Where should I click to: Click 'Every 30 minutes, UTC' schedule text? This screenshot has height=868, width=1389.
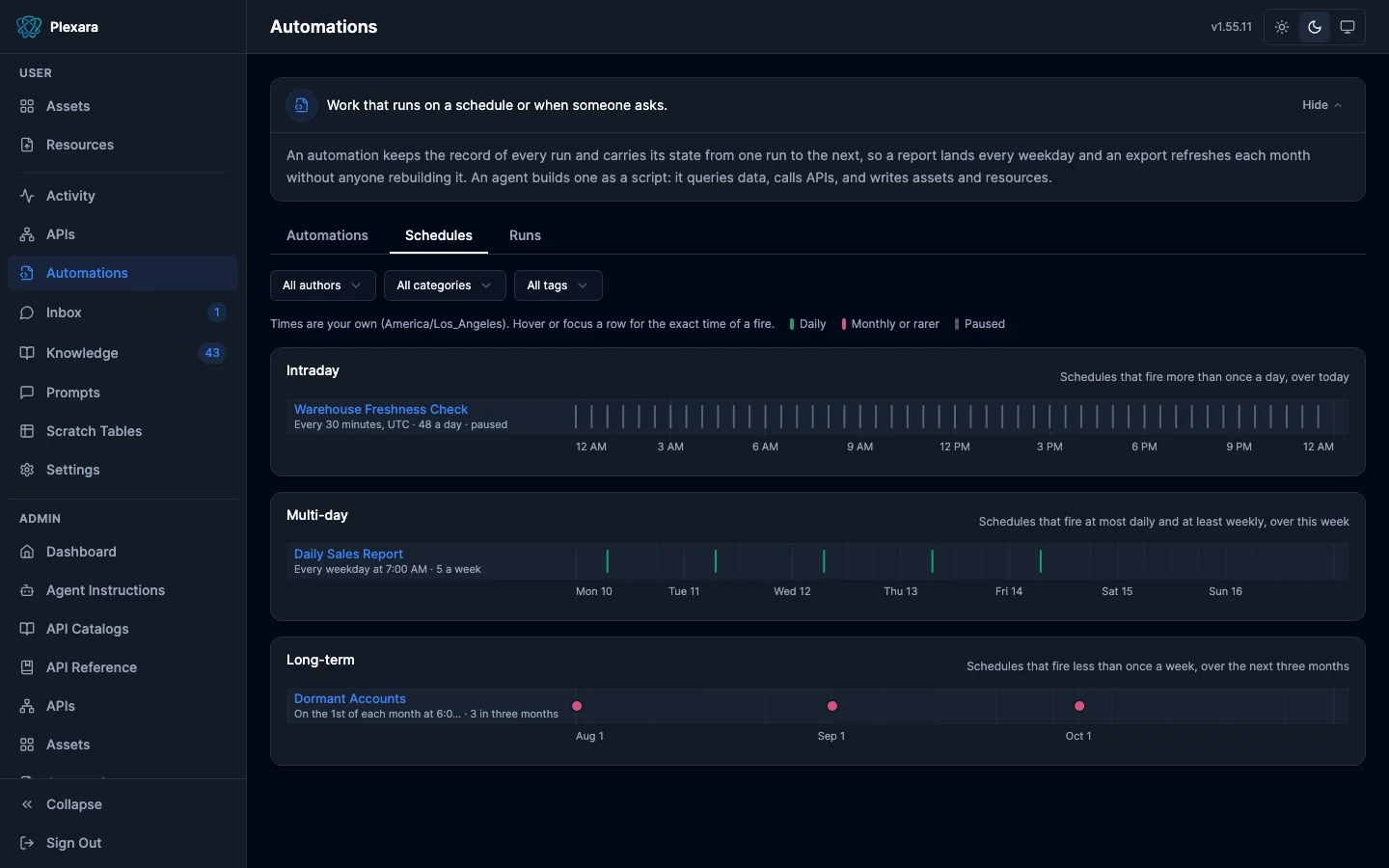click(352, 424)
